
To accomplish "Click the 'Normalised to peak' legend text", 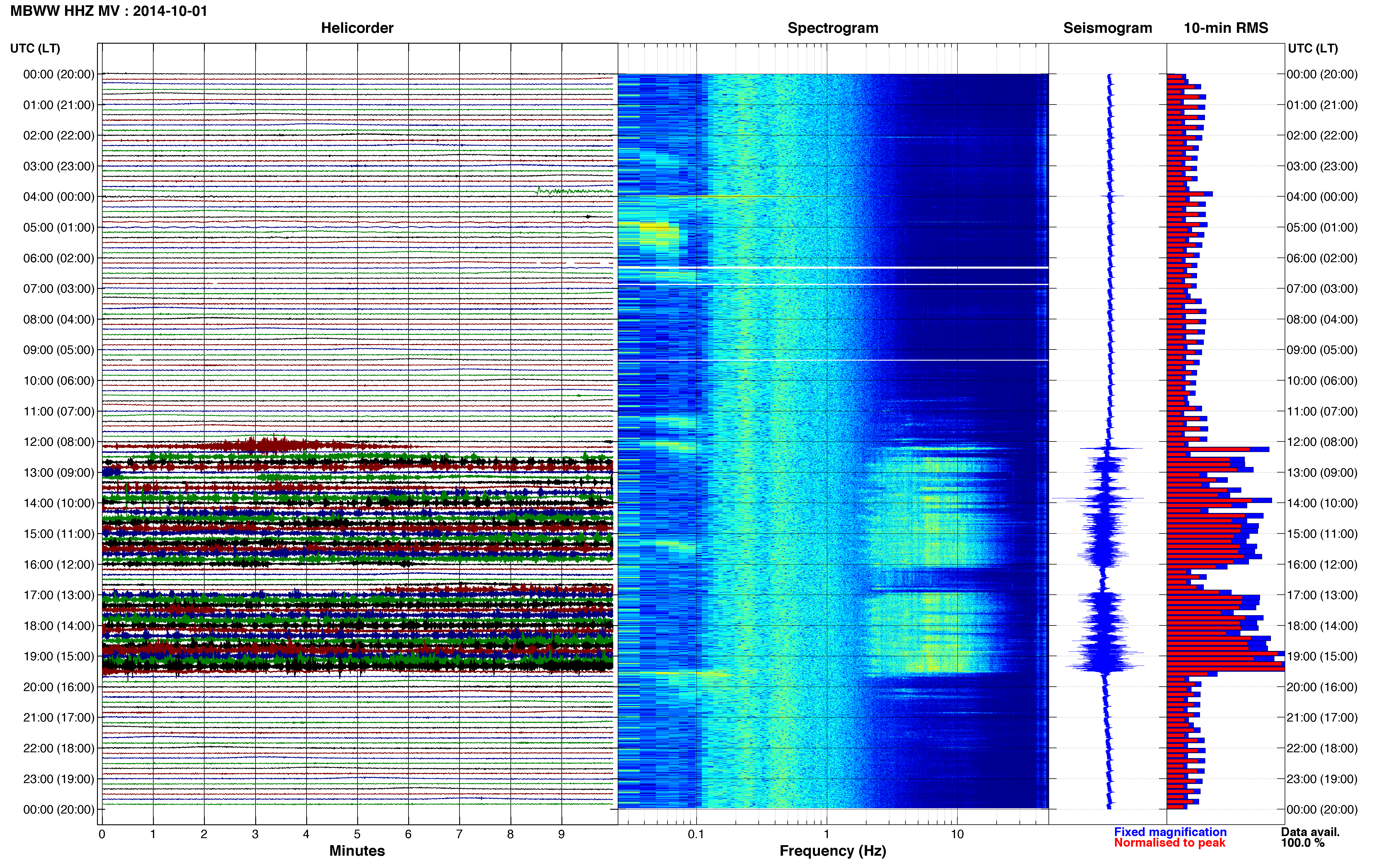I will click(1170, 843).
